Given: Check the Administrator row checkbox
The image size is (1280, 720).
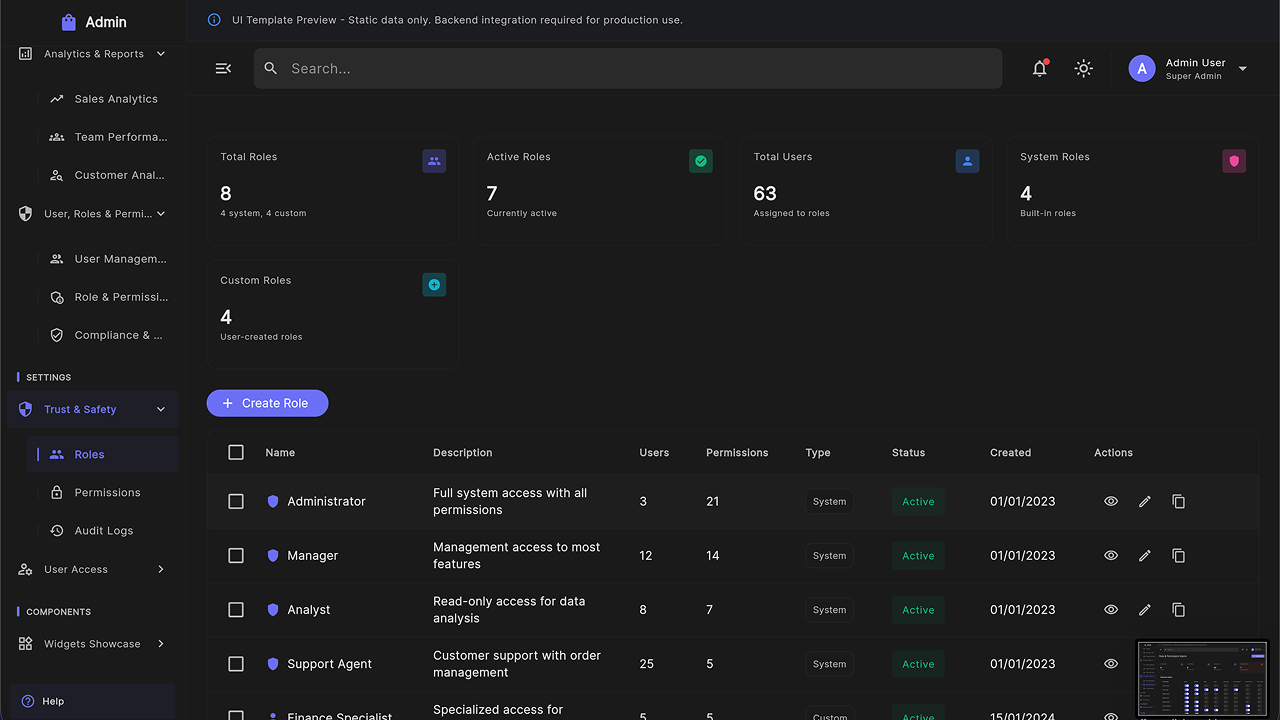Looking at the screenshot, I should point(236,502).
